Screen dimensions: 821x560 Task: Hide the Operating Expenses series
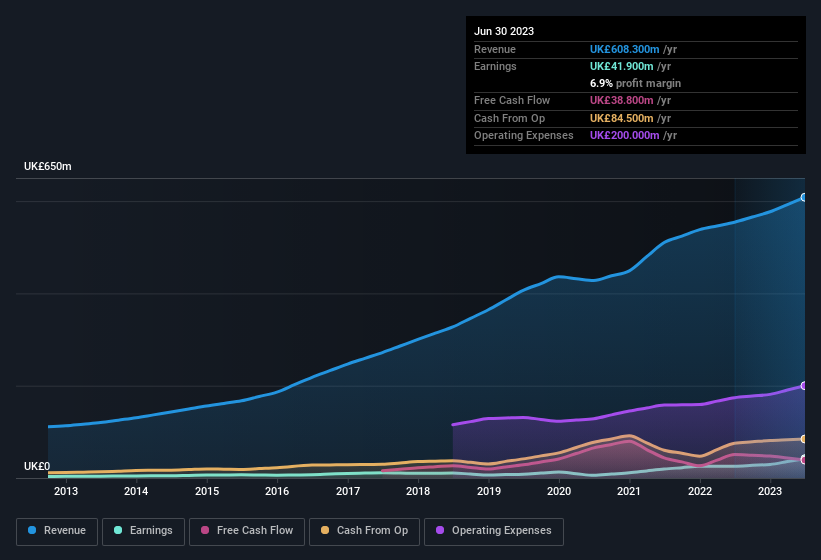point(493,530)
